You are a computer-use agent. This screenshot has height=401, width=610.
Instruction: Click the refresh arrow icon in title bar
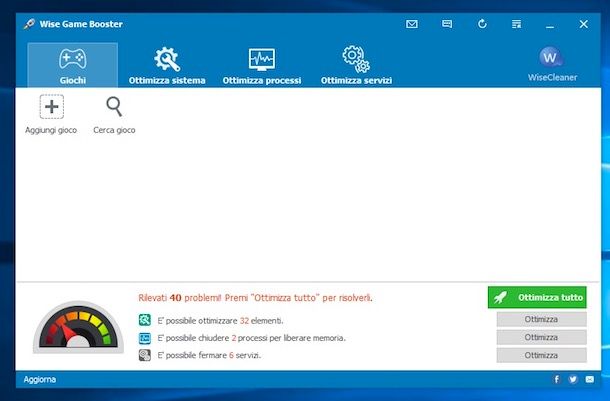(482, 24)
